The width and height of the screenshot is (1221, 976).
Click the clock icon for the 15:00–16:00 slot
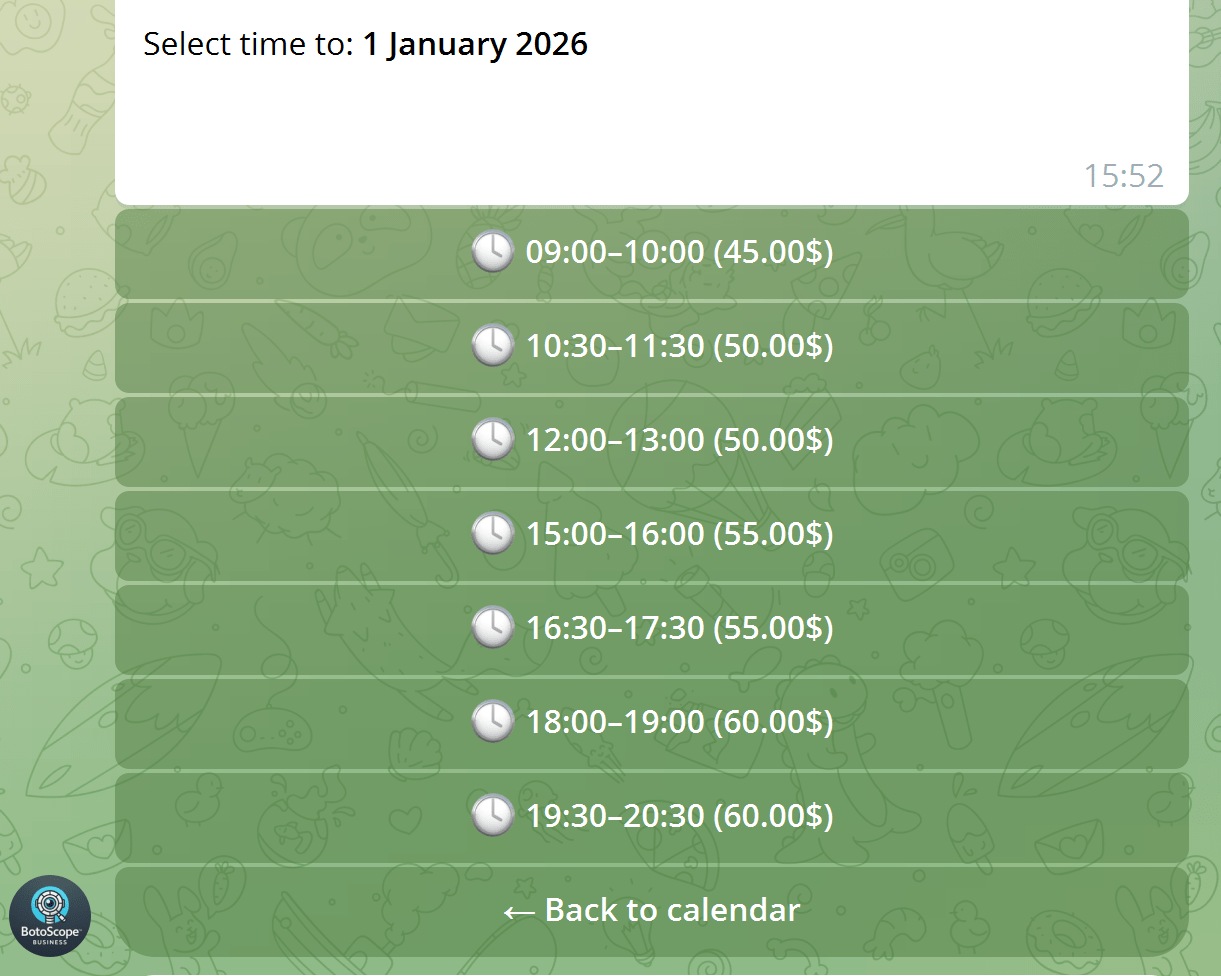[492, 534]
